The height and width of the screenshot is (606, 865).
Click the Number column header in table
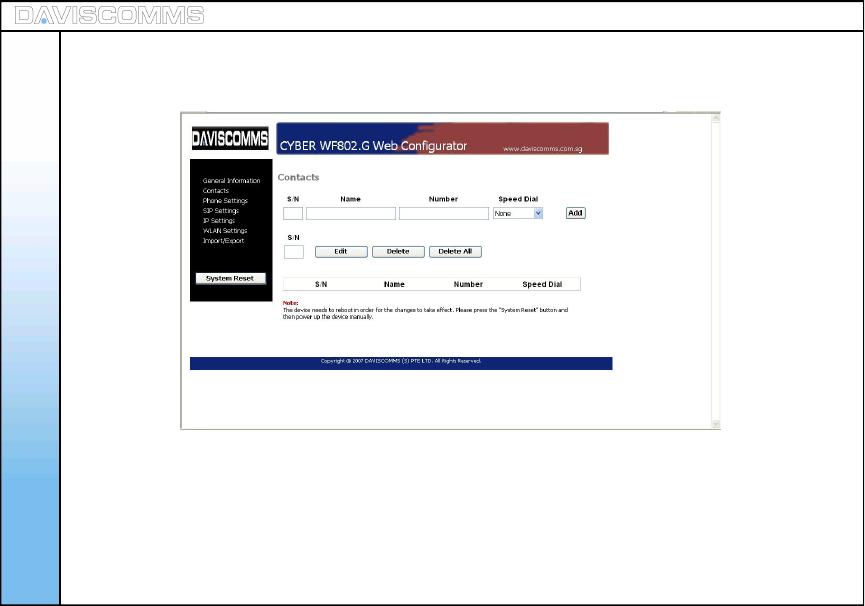[468, 285]
